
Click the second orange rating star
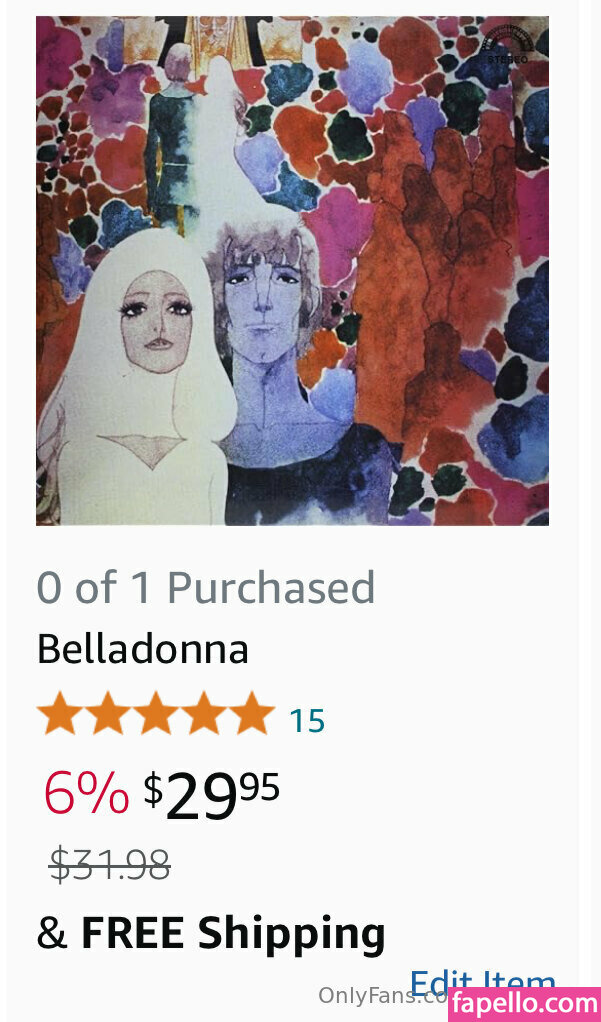click(x=107, y=714)
